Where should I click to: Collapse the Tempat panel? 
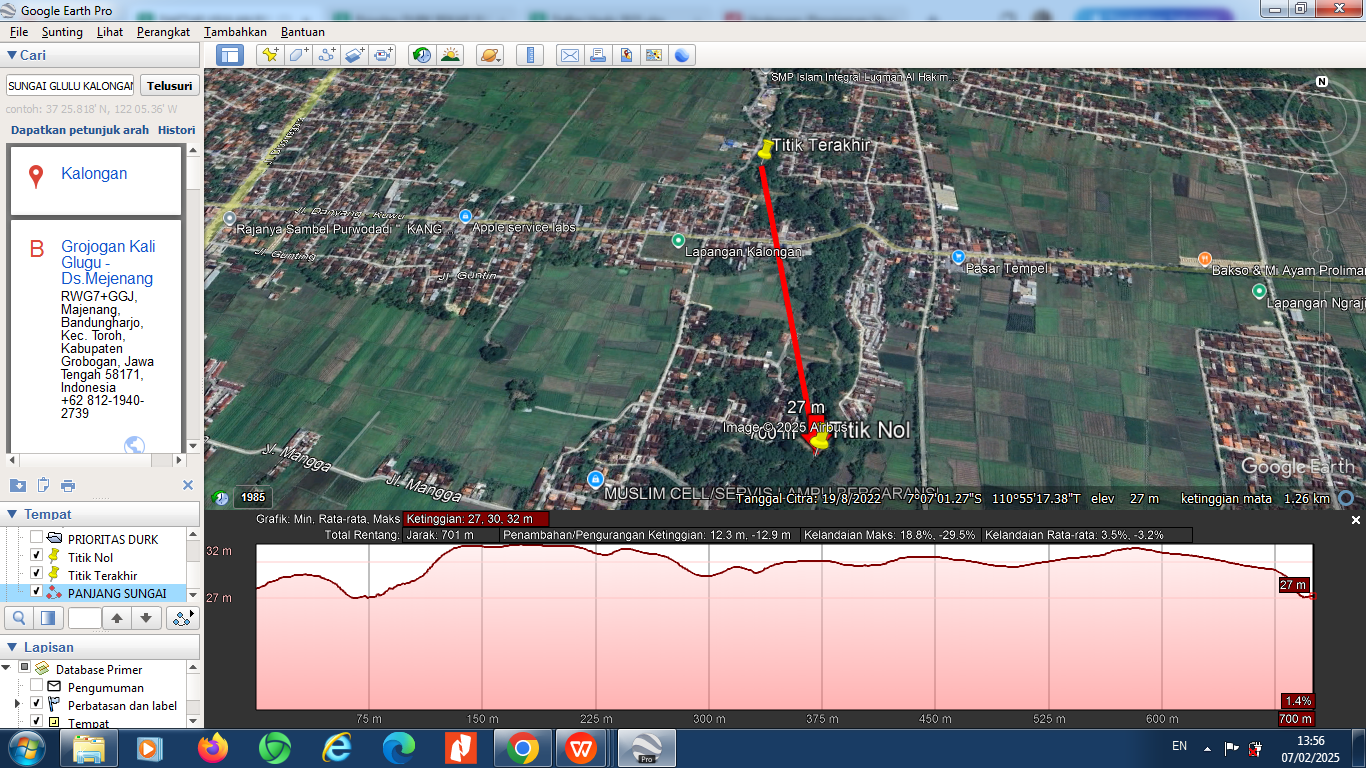coord(11,514)
